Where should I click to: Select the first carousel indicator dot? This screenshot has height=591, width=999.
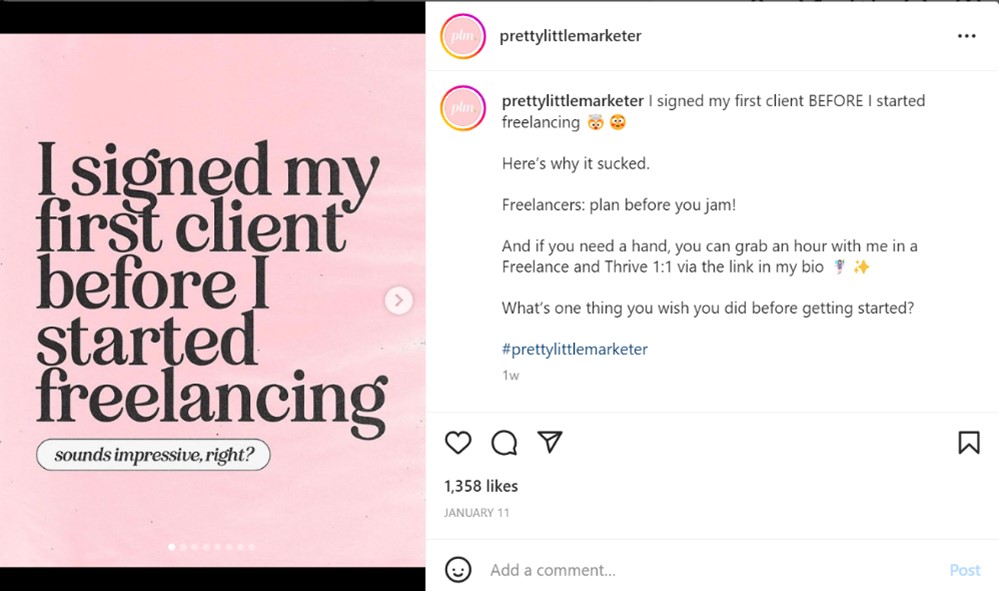pos(171,547)
